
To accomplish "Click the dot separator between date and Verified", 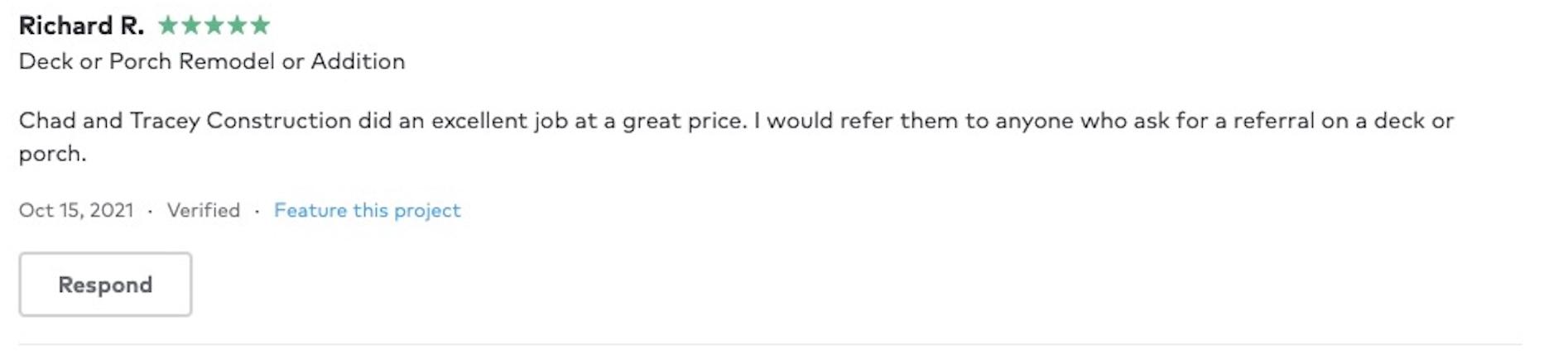I will click(150, 211).
